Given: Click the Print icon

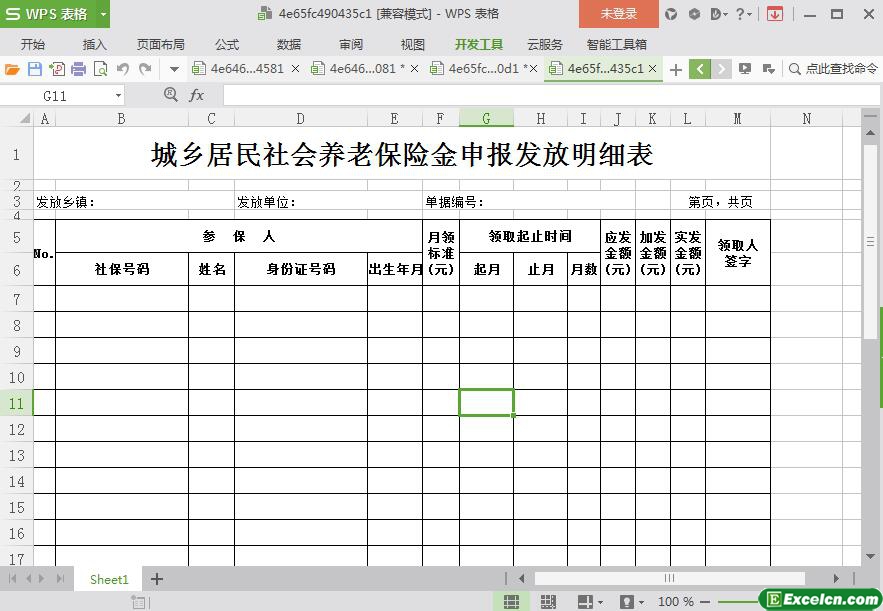Looking at the screenshot, I should pyautogui.click(x=79, y=69).
